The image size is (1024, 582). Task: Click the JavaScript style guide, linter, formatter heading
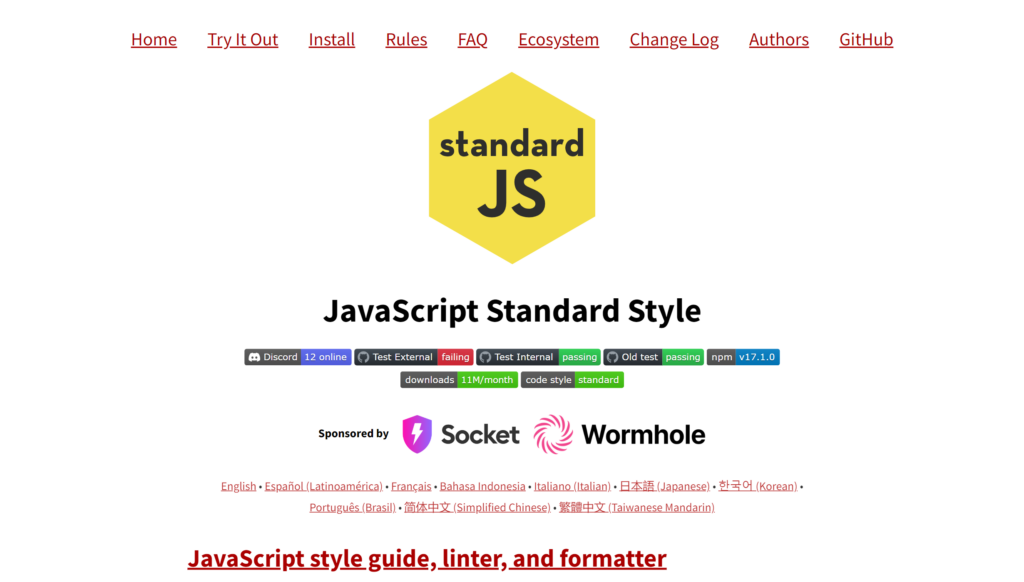427,559
